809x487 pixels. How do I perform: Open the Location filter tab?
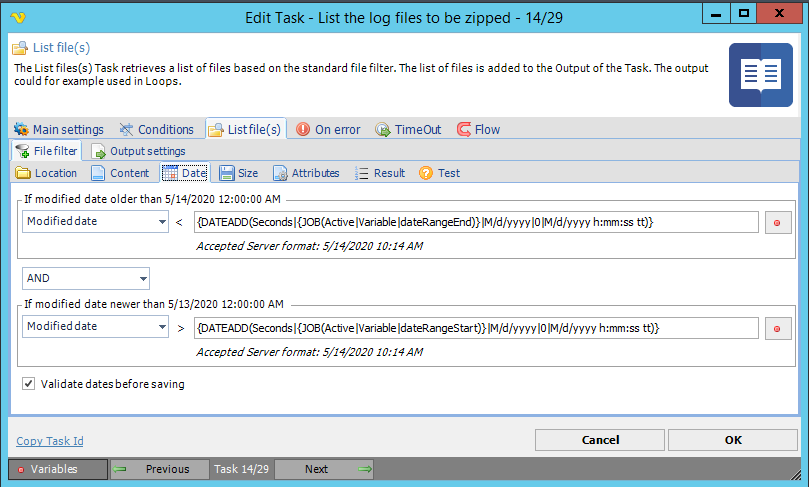(x=47, y=173)
